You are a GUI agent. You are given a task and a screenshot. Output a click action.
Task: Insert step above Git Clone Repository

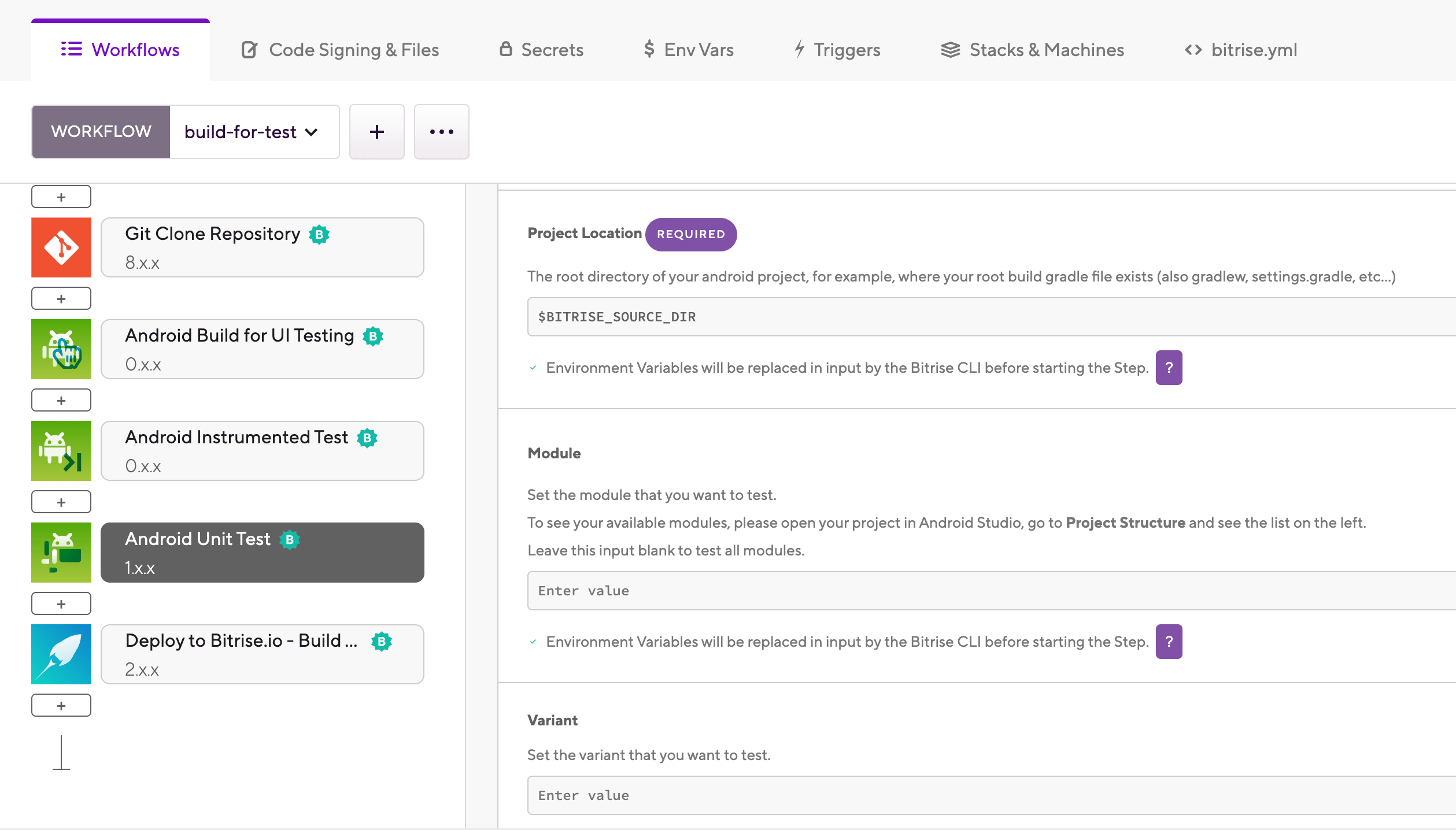coord(61,197)
